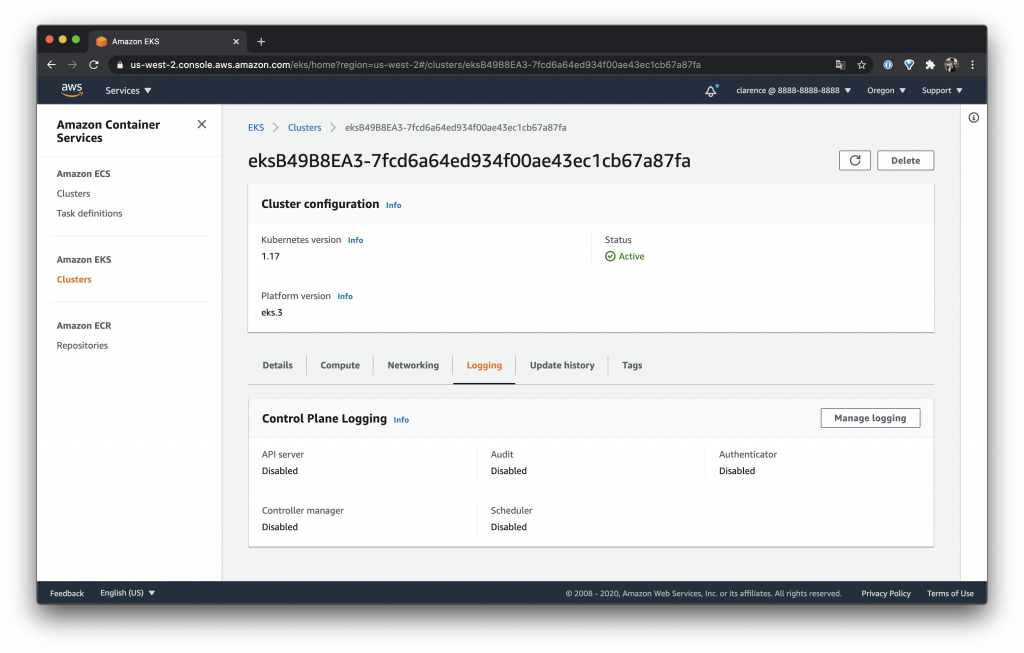Screen dimensions: 1024x653
Task: Open Terms of Use footer link
Action: click(950, 594)
